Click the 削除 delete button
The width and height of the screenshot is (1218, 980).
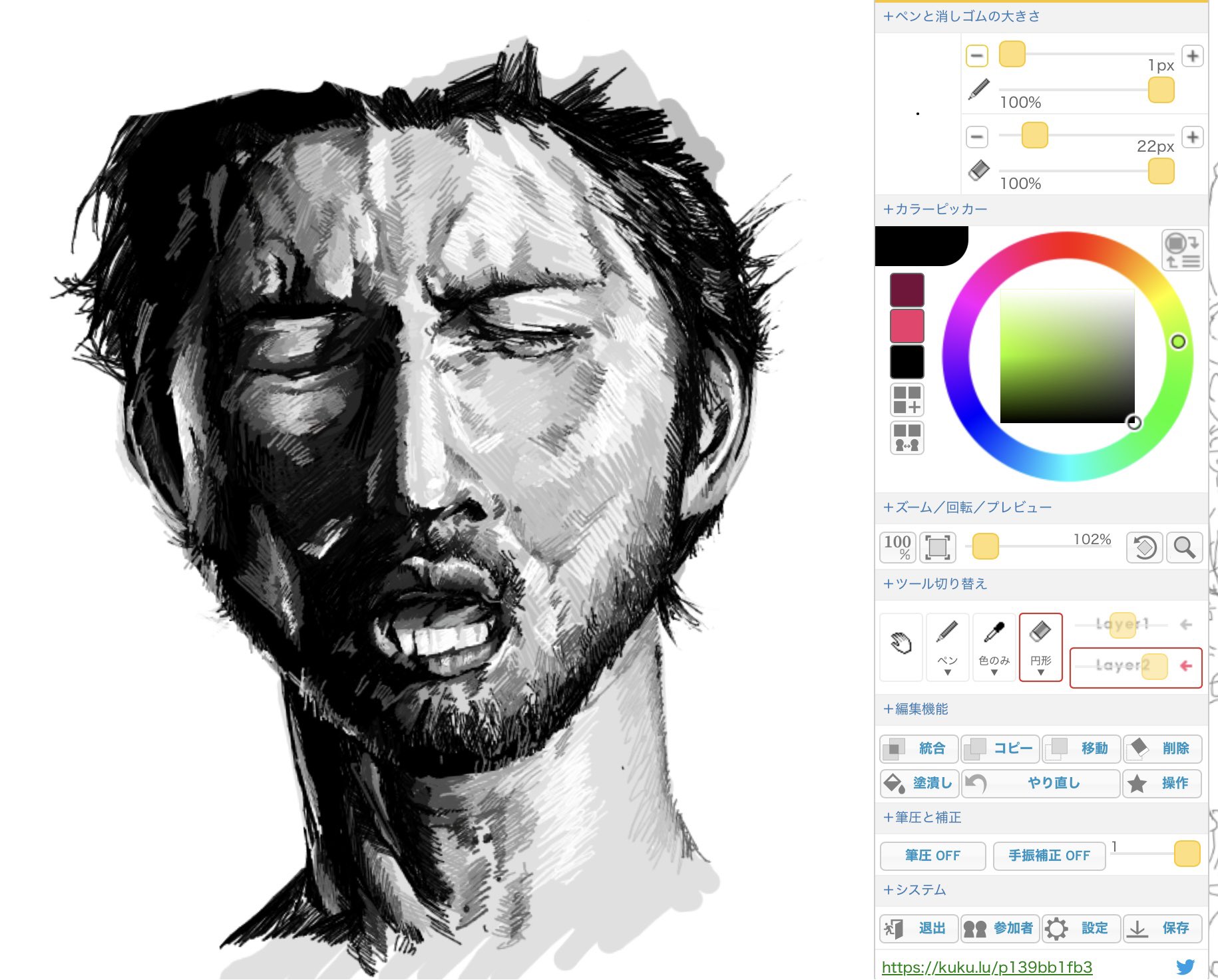pyautogui.click(x=1162, y=748)
